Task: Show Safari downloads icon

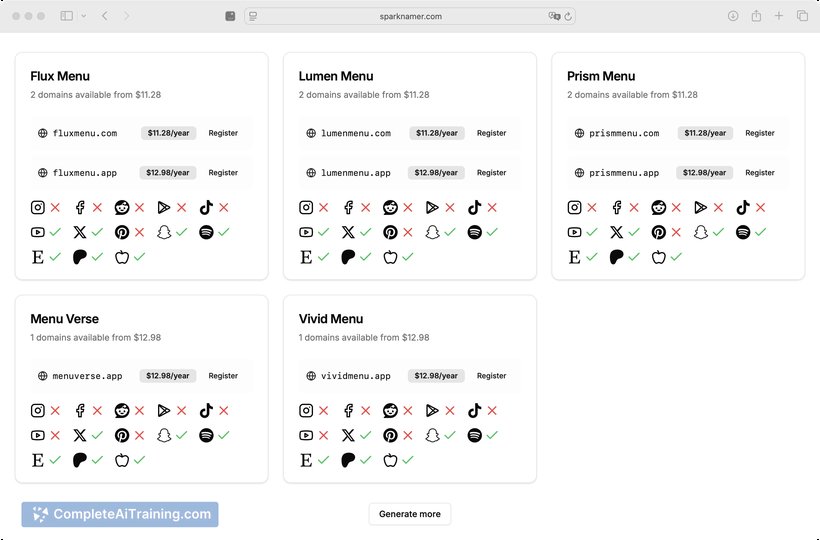Action: (733, 16)
